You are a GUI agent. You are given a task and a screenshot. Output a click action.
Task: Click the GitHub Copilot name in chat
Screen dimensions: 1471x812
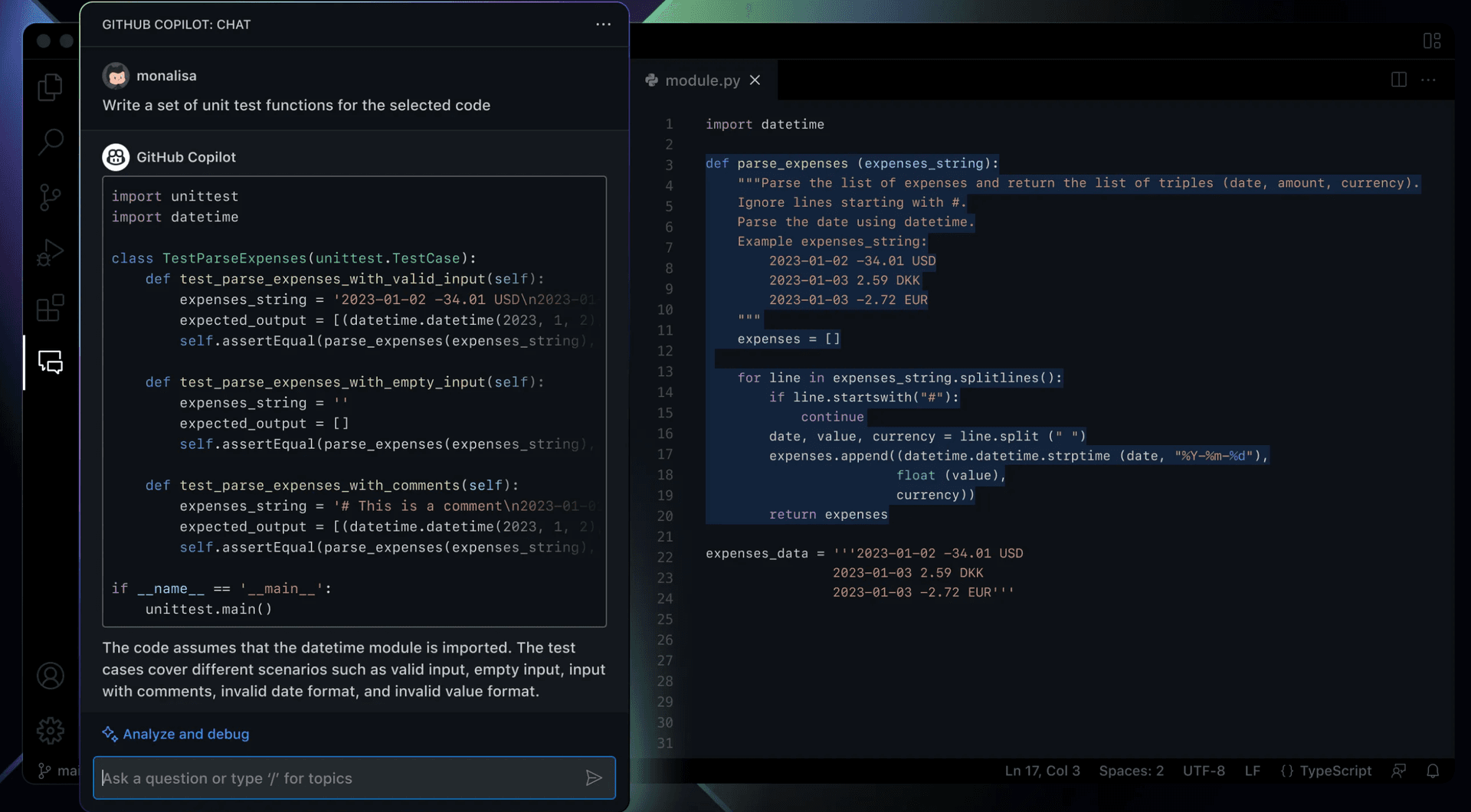(x=186, y=157)
